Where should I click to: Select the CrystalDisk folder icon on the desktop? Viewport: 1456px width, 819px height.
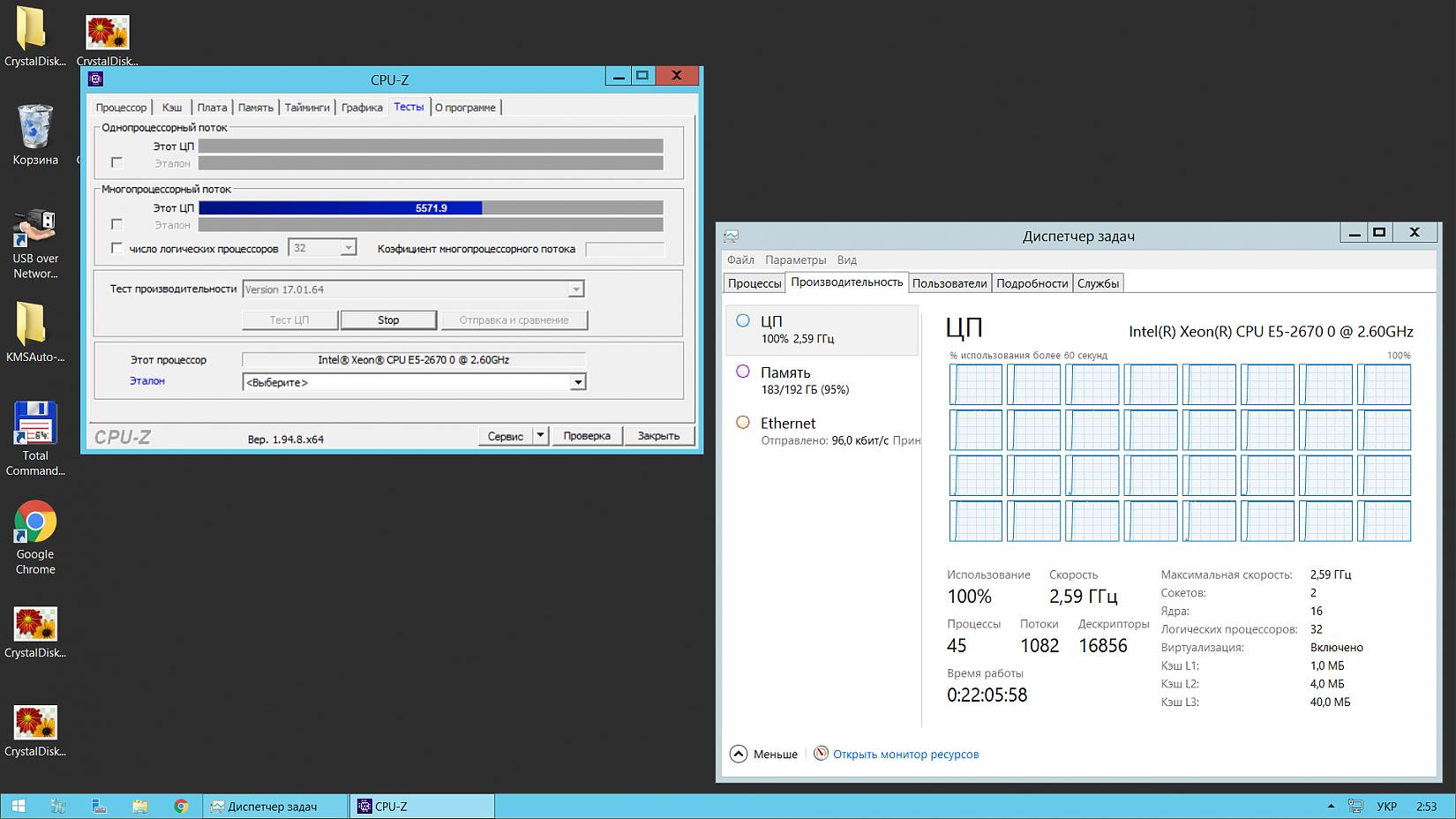click(34, 35)
